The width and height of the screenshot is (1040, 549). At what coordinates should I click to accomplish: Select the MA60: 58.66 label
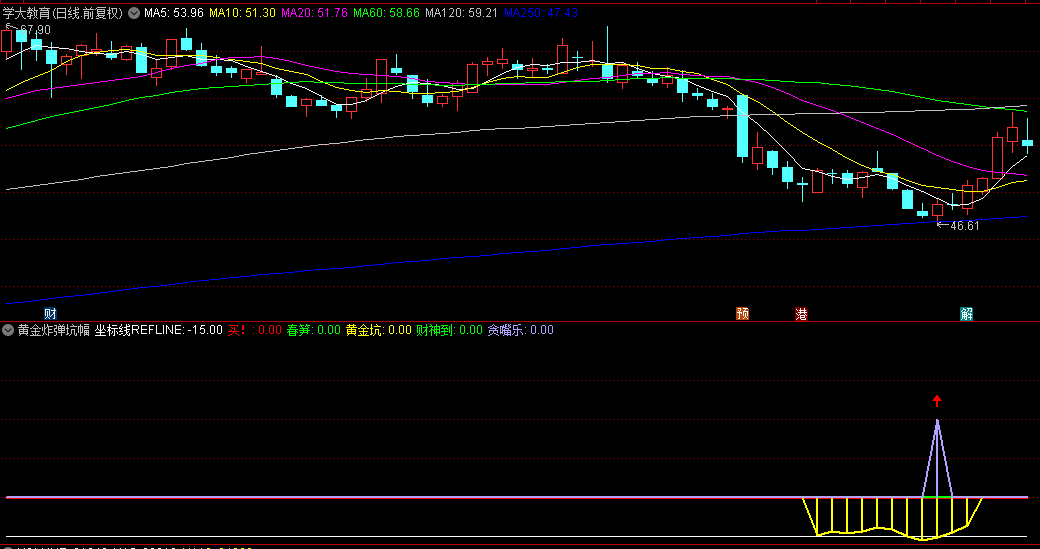pos(387,13)
